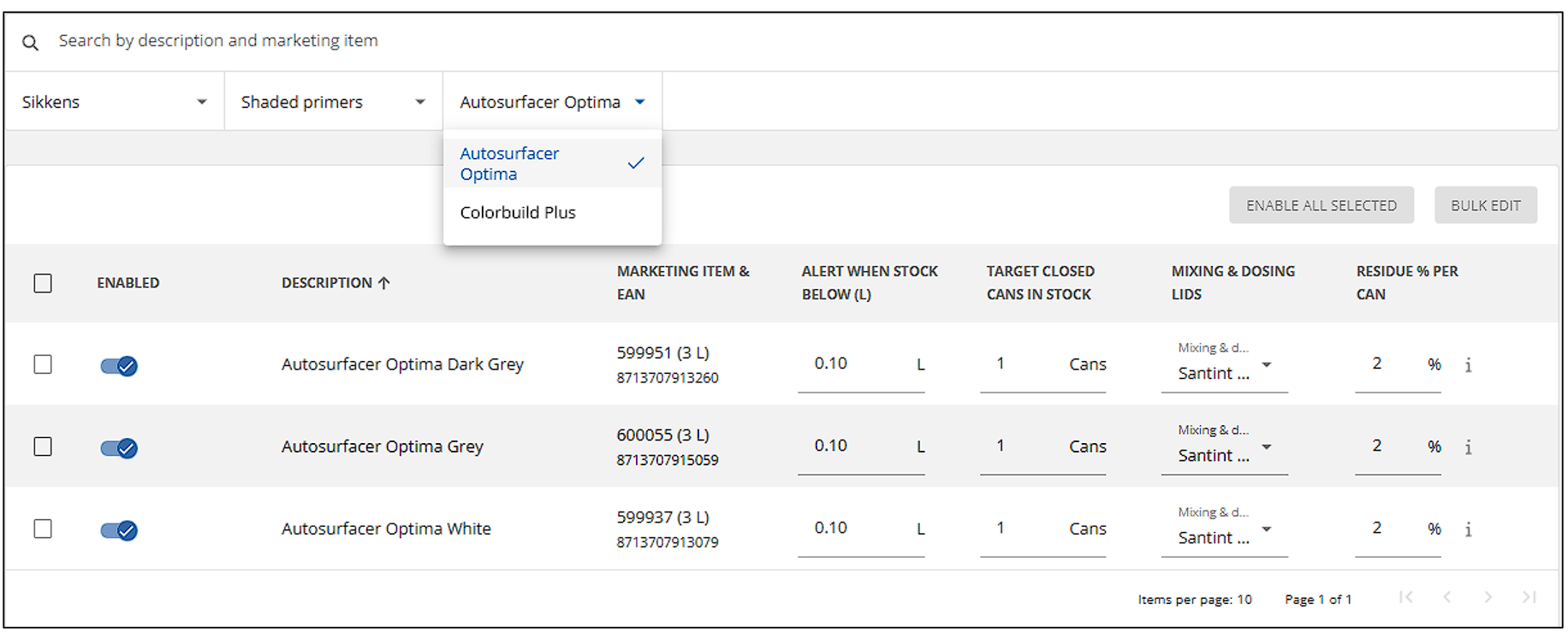The height and width of the screenshot is (633, 1568).
Task: Click marketing item 599951 (3 L)
Action: 663,353
